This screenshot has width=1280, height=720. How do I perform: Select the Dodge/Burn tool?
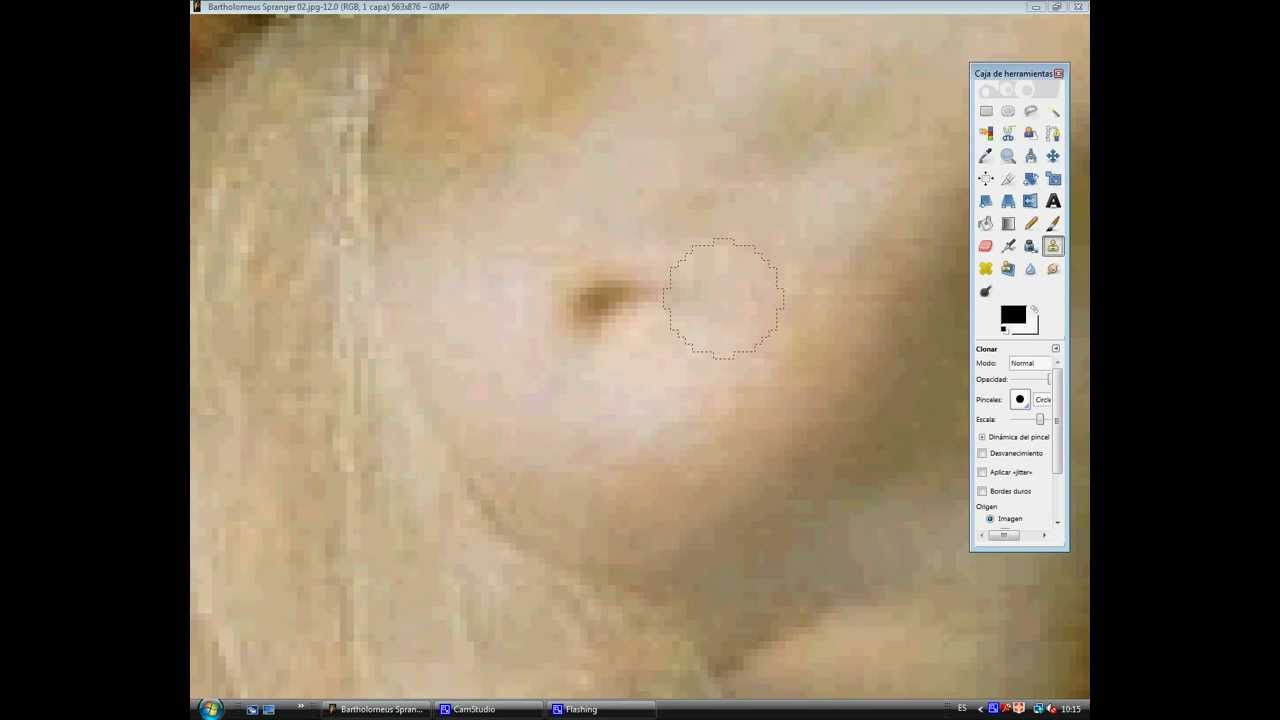(x=986, y=291)
